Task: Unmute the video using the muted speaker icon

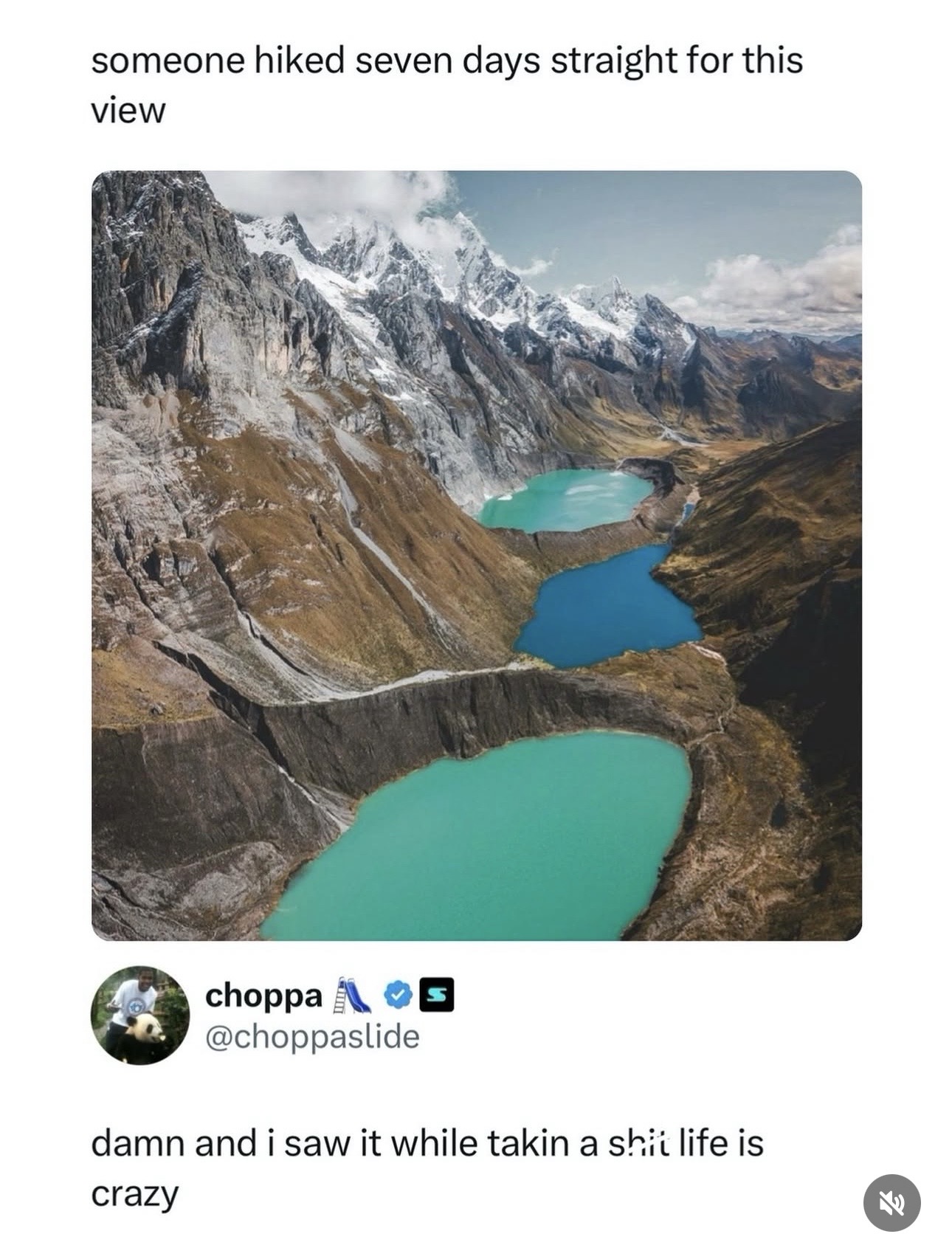Action: pyautogui.click(x=891, y=1202)
